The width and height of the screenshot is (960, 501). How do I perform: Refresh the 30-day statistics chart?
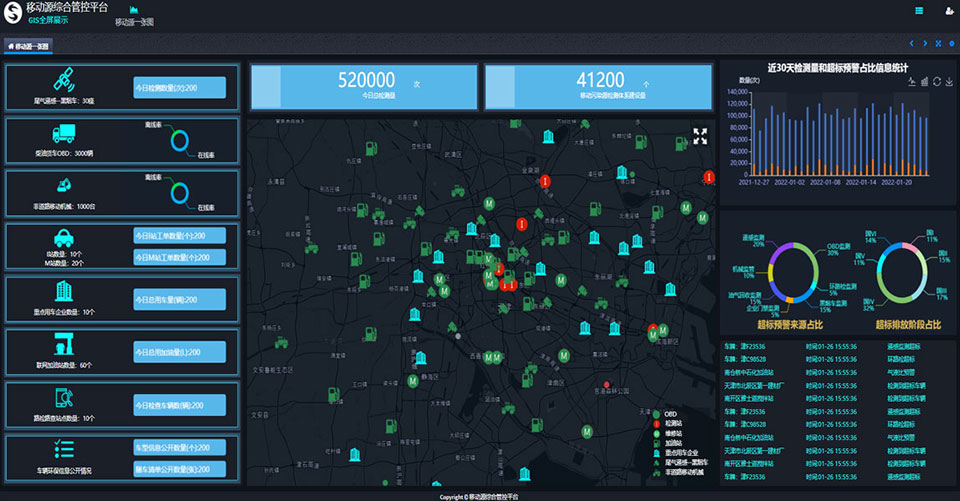point(936,82)
